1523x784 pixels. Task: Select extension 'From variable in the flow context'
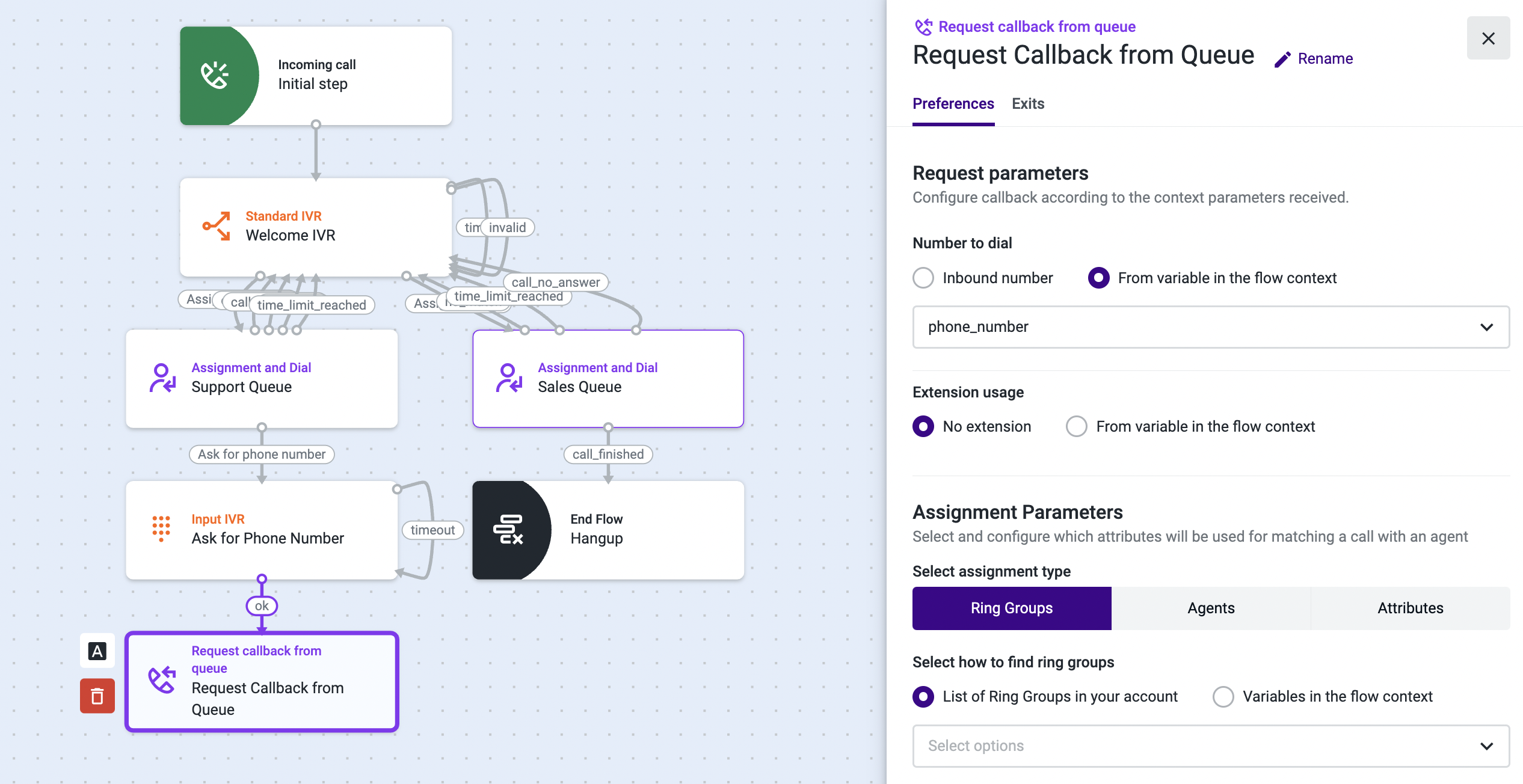coord(1077,426)
